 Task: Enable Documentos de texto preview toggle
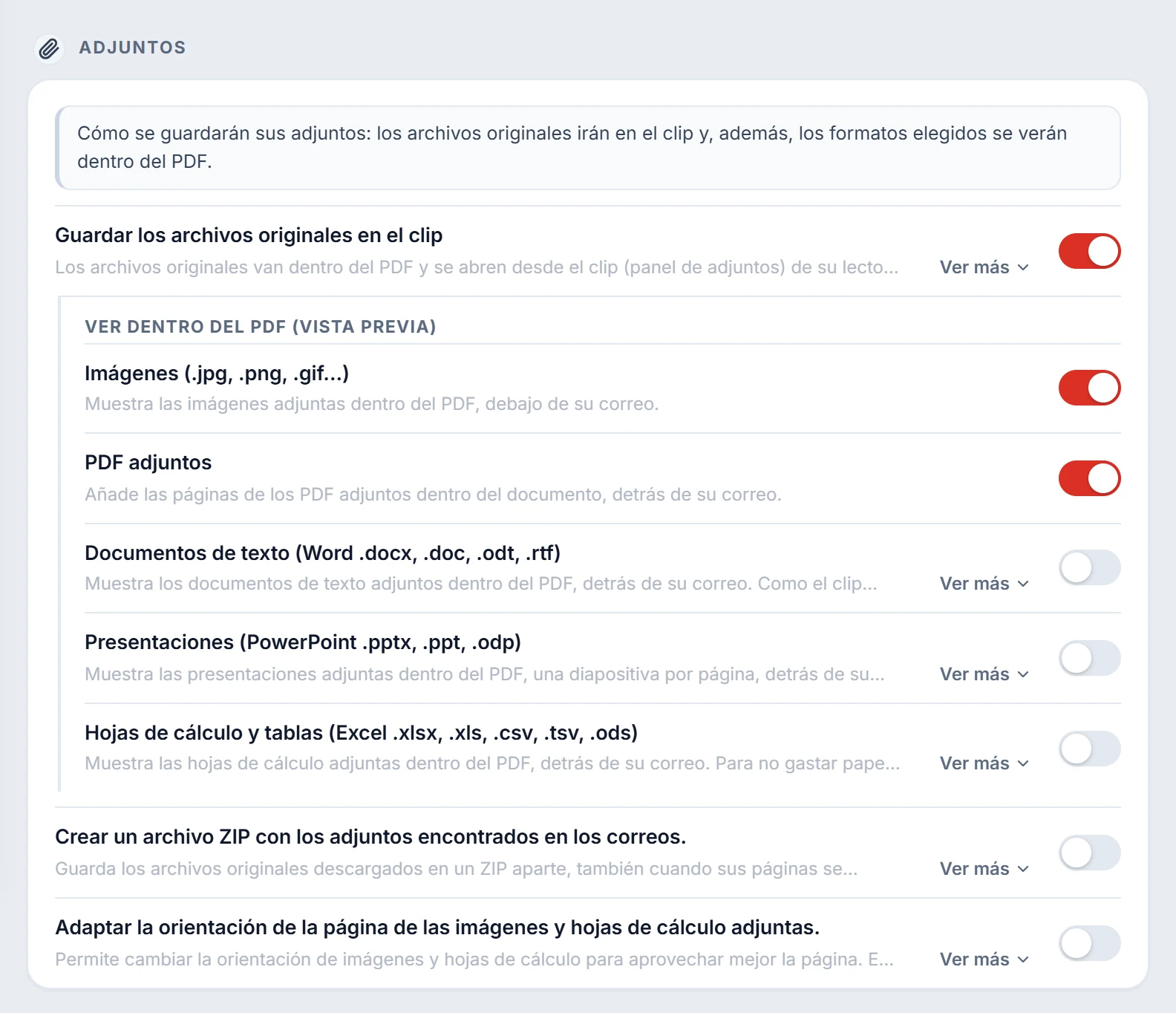1089,568
